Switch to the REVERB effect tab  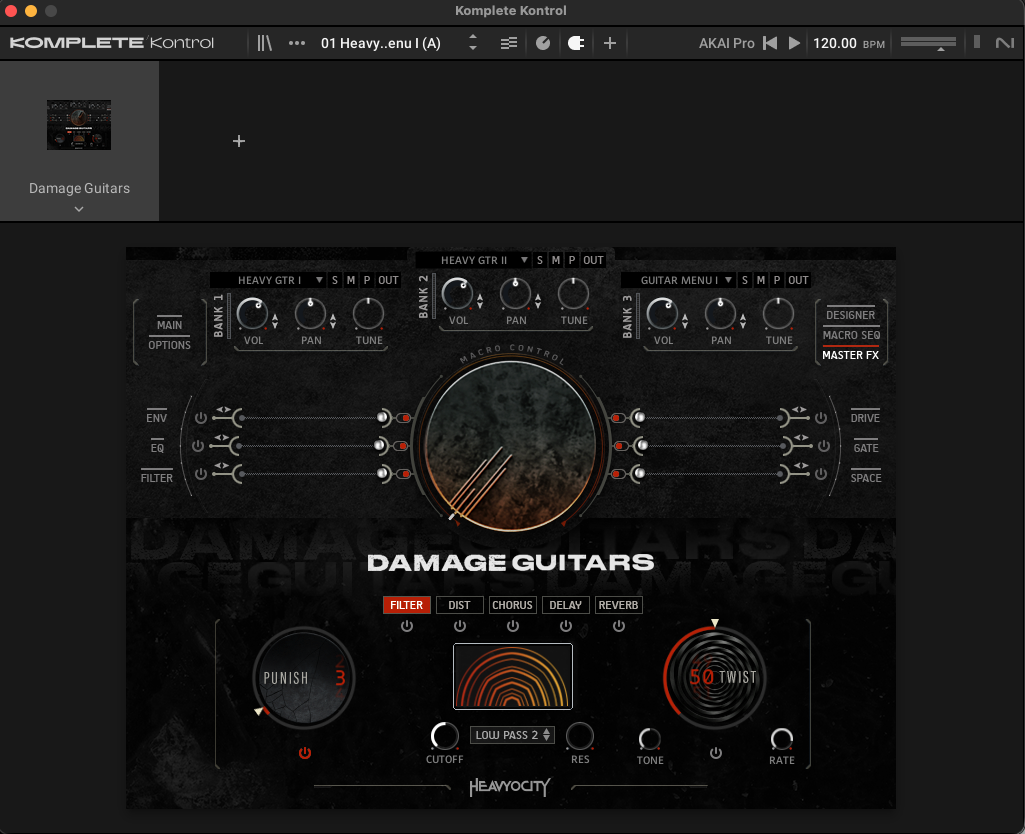(x=618, y=605)
